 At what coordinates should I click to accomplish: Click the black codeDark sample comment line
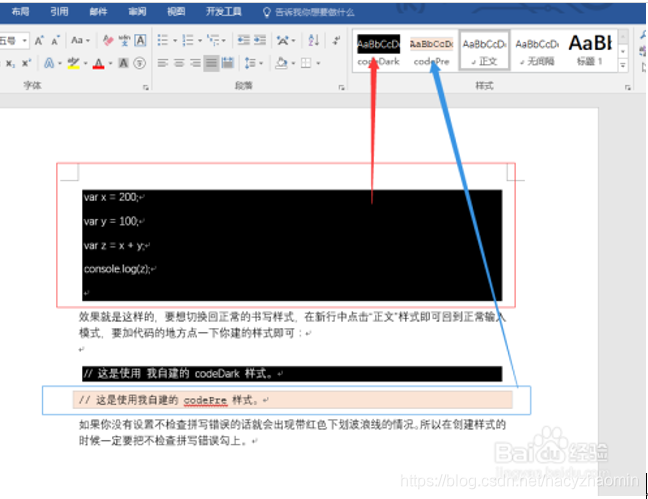[292, 374]
